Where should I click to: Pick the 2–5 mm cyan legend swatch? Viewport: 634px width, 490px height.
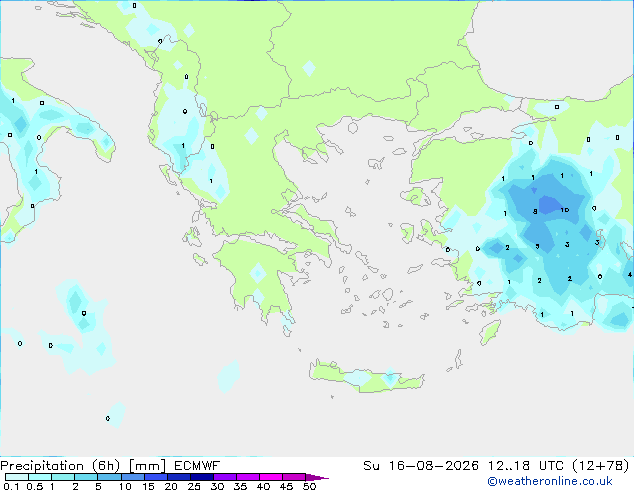click(86, 477)
